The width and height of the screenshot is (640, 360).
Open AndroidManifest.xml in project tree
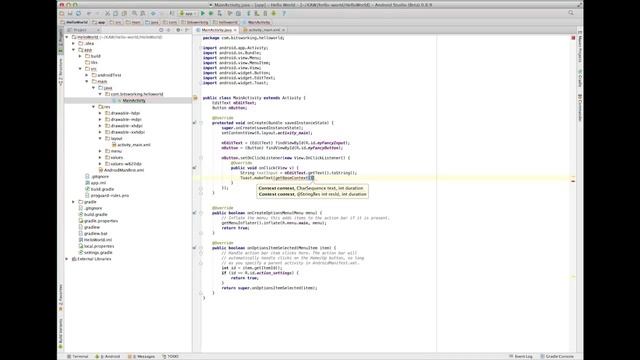124,170
